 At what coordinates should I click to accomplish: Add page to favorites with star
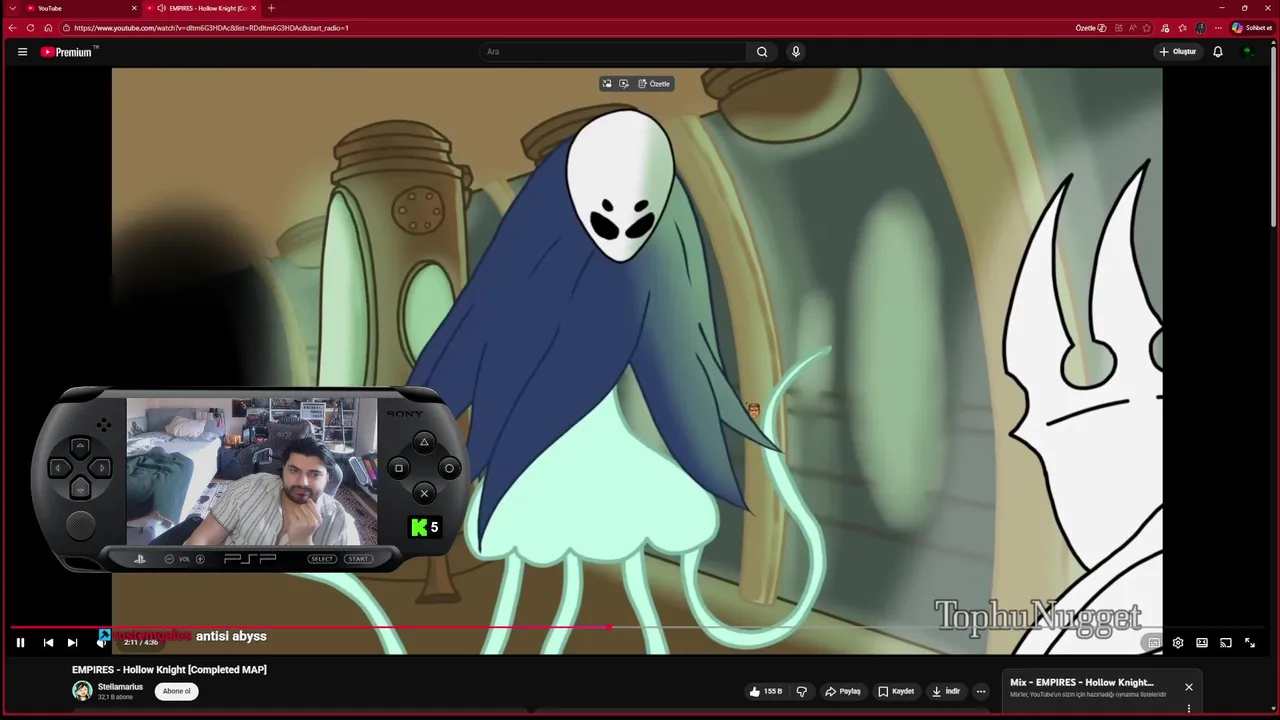point(1147,28)
